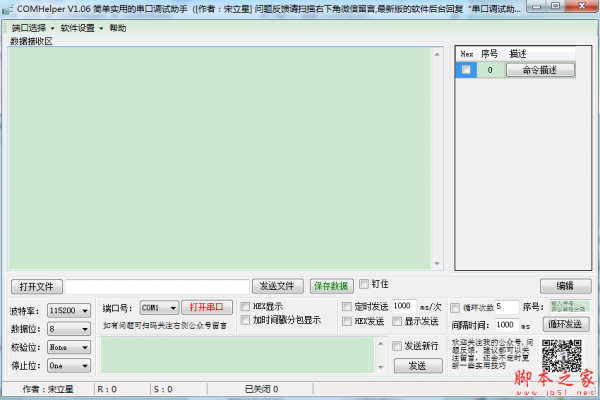Maximize the COMHelper window
This screenshot has width=600, height=400.
coord(555,6)
